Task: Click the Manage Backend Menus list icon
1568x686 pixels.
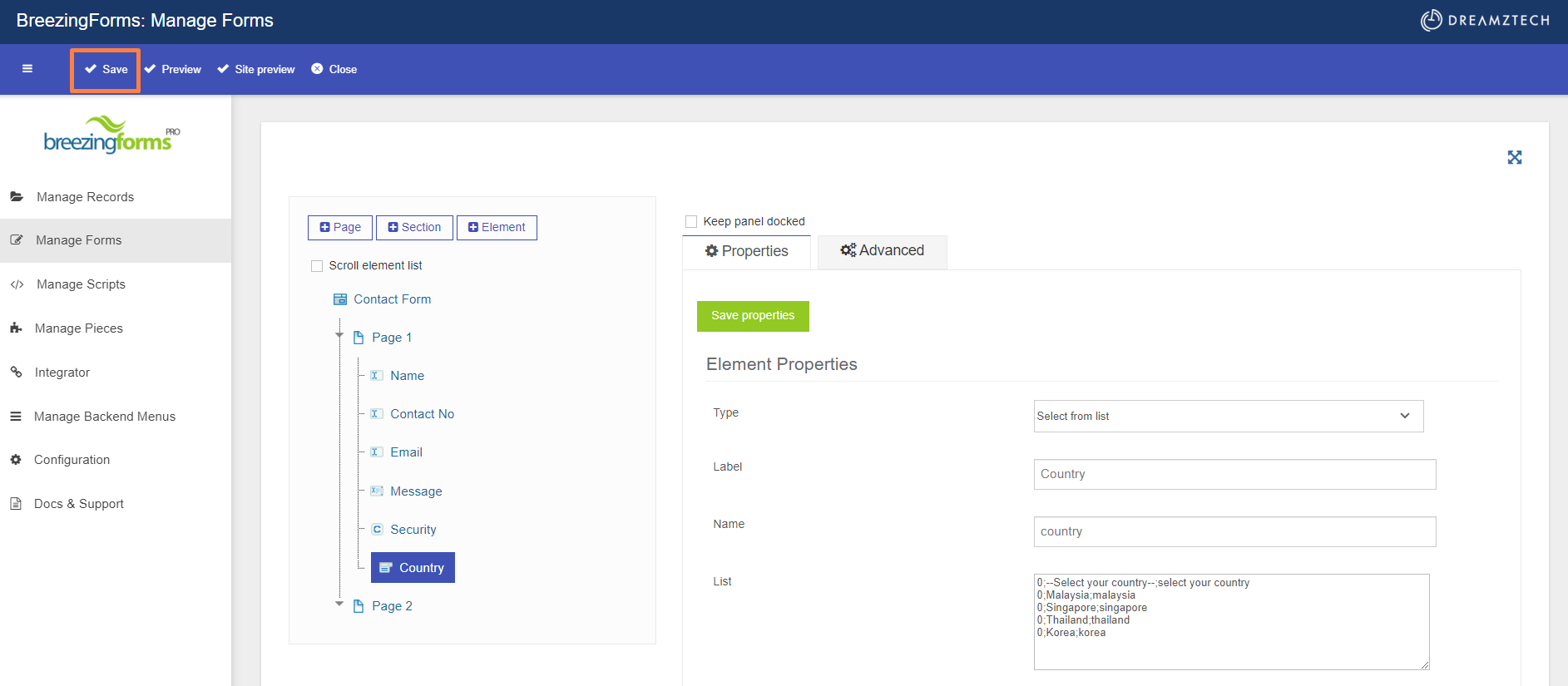Action: (x=16, y=417)
